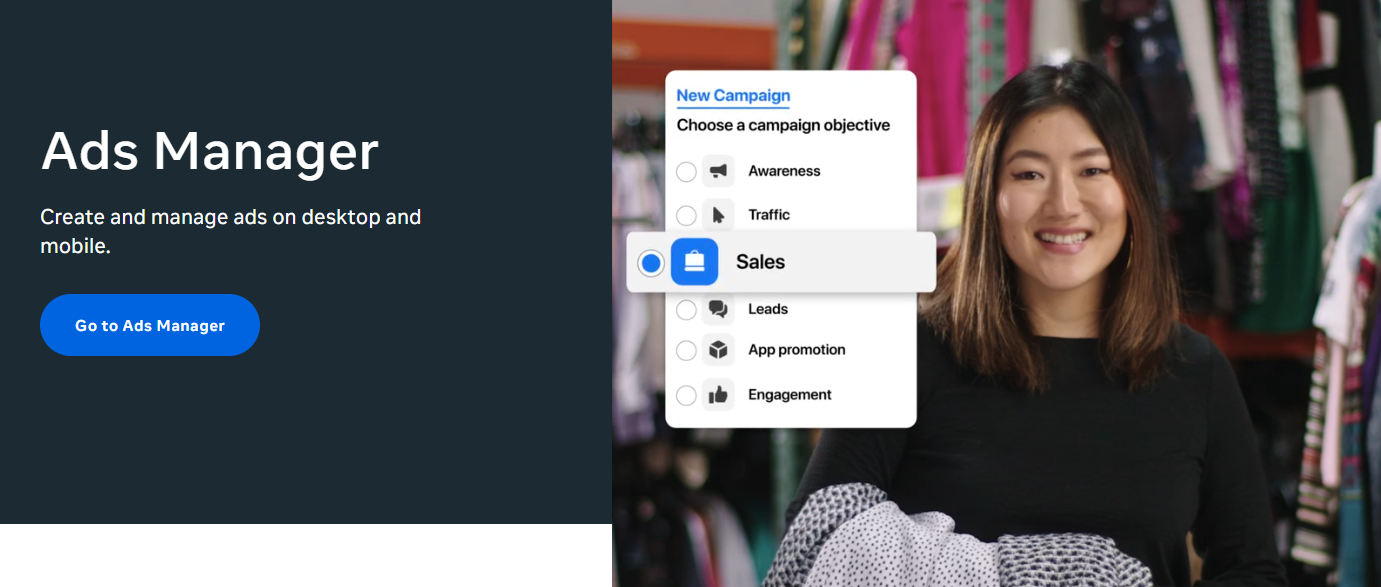Select the Leads radio button
This screenshot has width=1381, height=587.
[x=686, y=309]
